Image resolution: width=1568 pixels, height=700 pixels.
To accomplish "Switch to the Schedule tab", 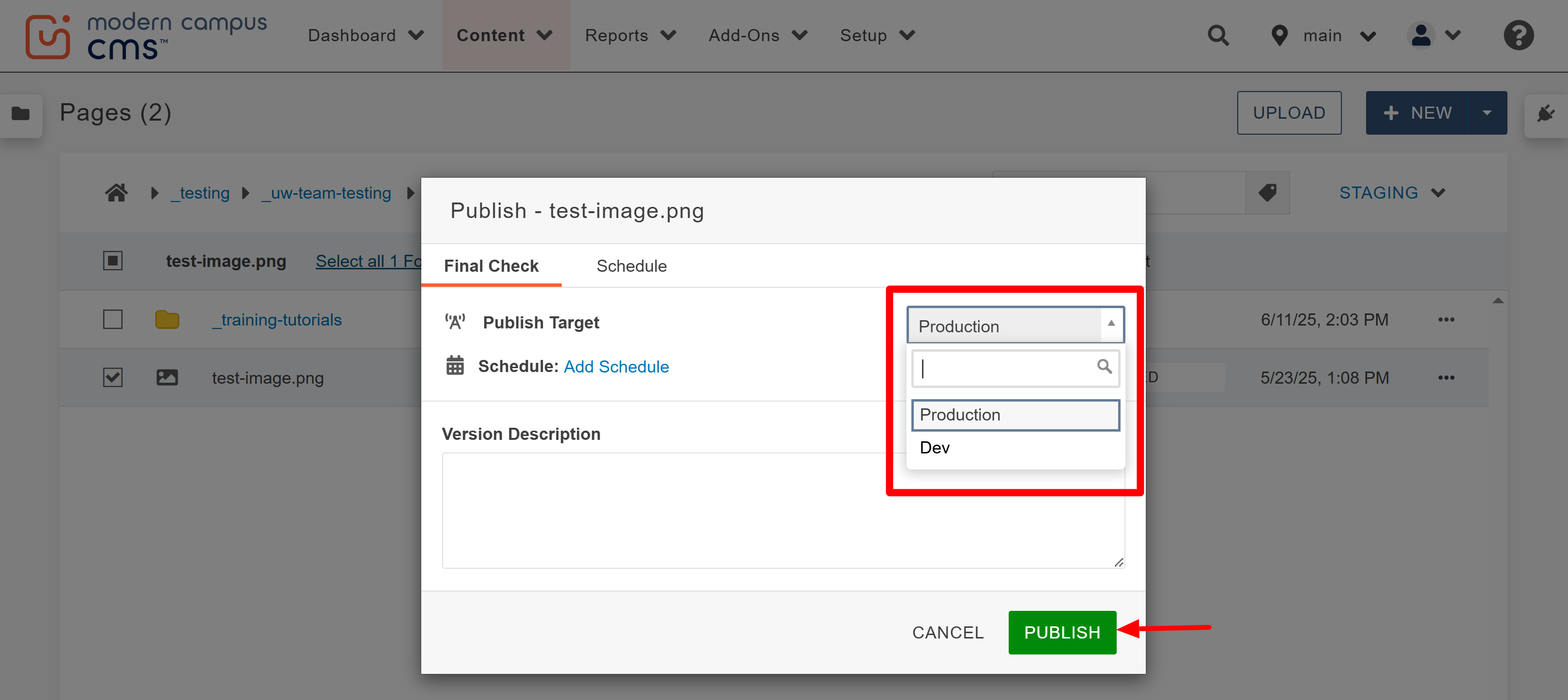I will coord(632,266).
